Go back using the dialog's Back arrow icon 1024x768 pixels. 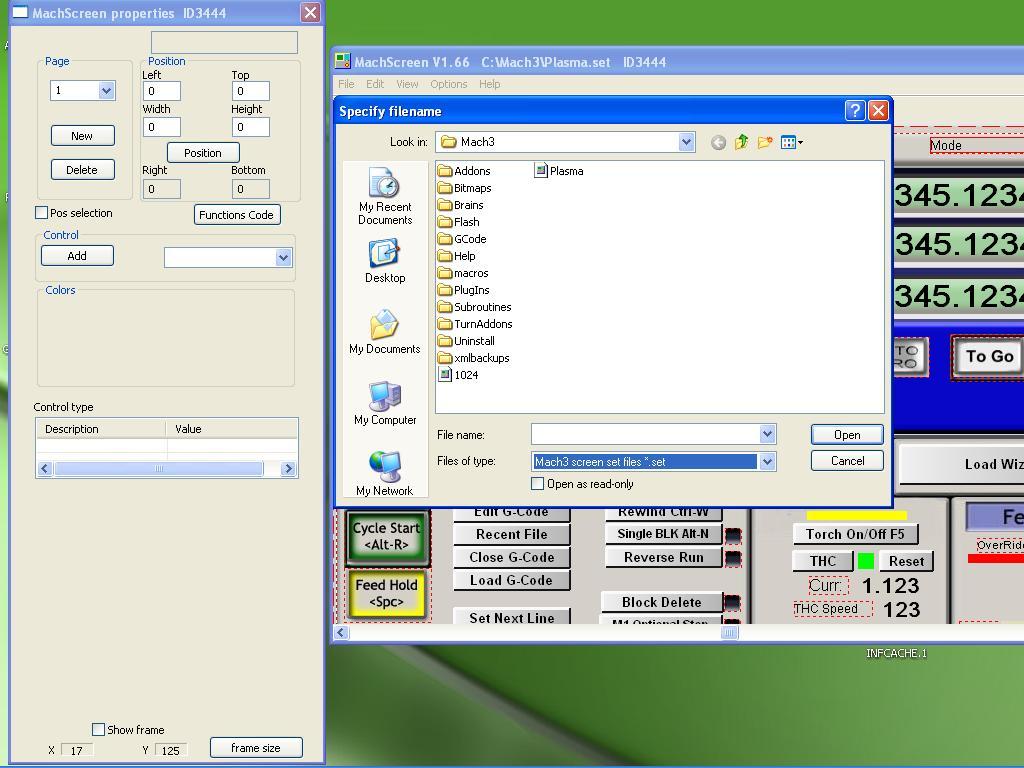coord(718,142)
